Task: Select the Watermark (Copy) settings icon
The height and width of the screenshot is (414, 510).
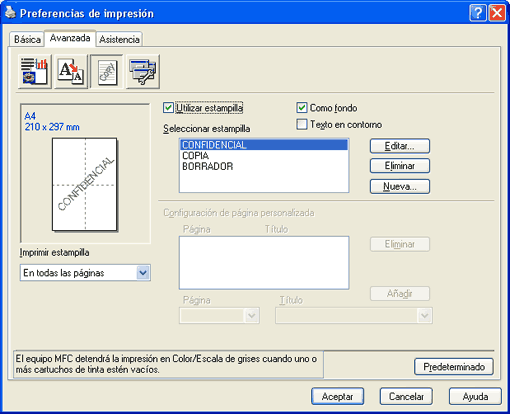Action: [x=107, y=71]
